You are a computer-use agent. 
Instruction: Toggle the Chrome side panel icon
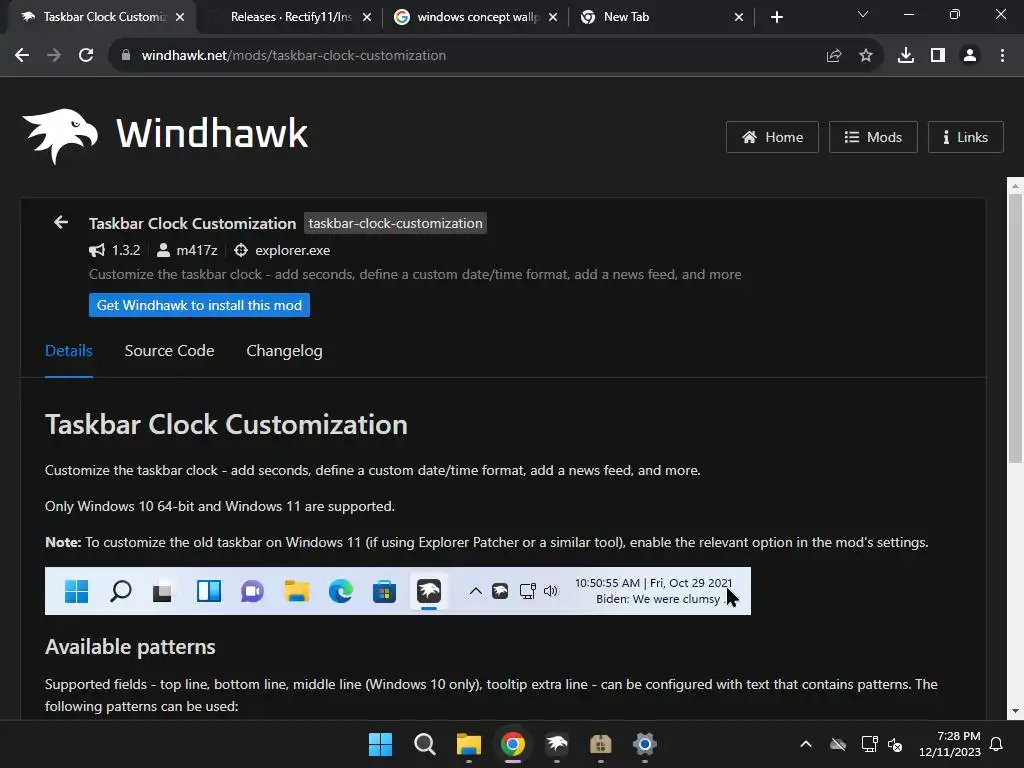tap(938, 56)
